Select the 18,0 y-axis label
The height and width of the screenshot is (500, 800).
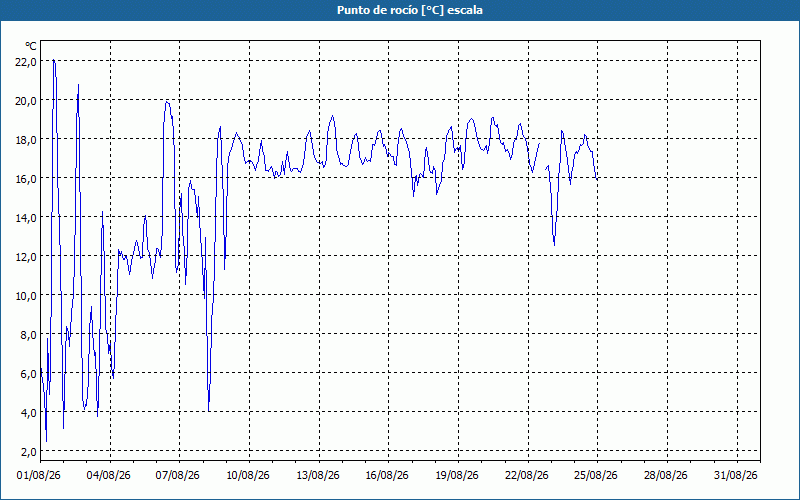pos(28,140)
